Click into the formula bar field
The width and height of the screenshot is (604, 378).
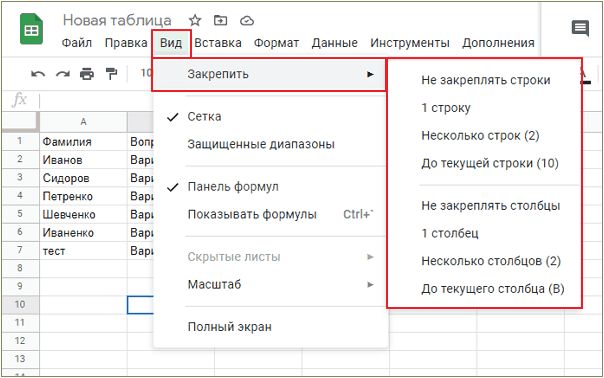pyautogui.click(x=96, y=101)
